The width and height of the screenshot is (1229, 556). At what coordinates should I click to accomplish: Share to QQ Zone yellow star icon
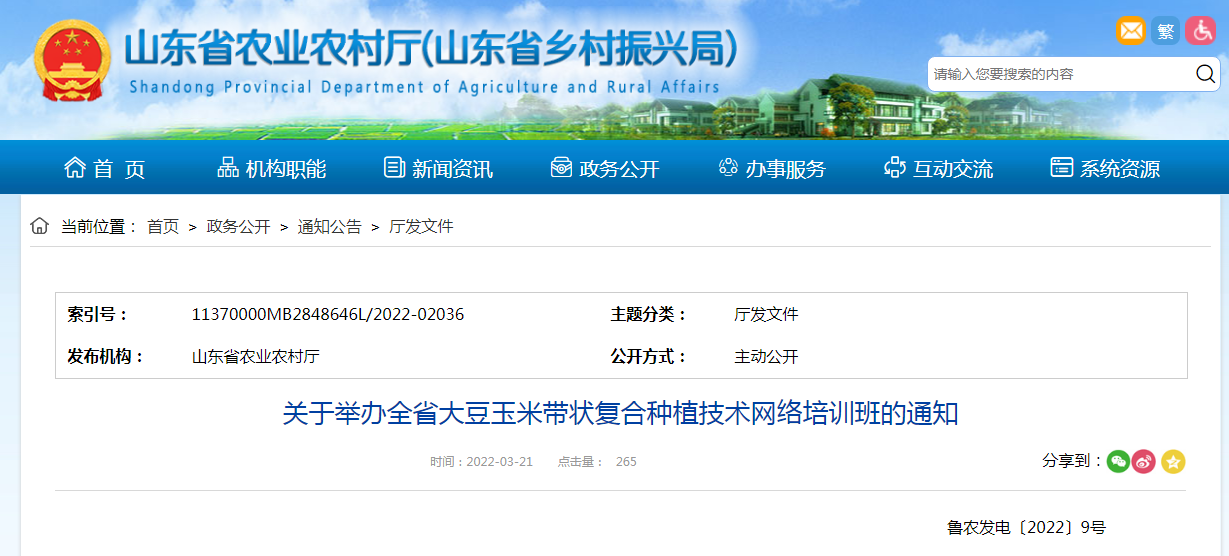(1173, 461)
